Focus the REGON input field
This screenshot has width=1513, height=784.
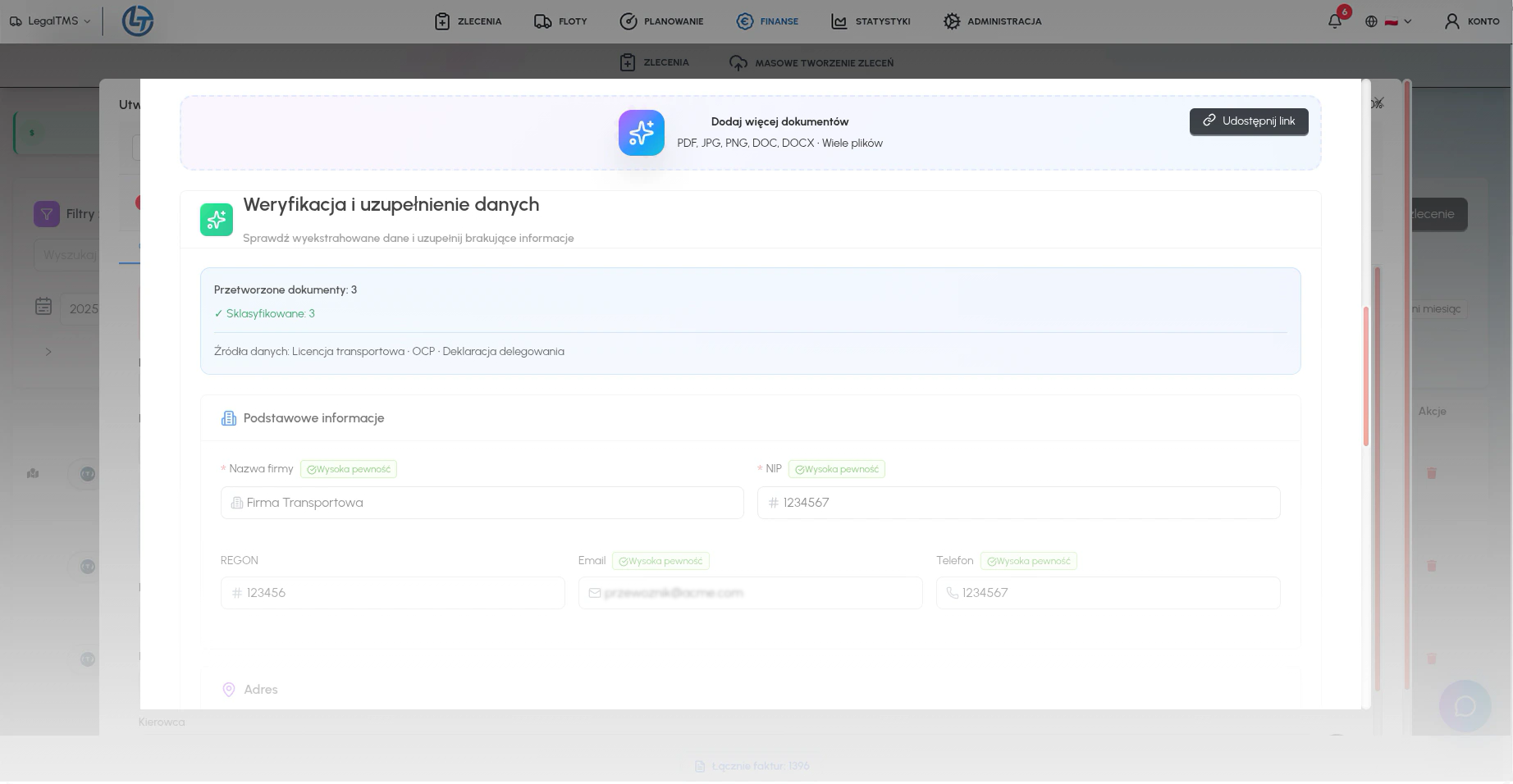(x=392, y=593)
